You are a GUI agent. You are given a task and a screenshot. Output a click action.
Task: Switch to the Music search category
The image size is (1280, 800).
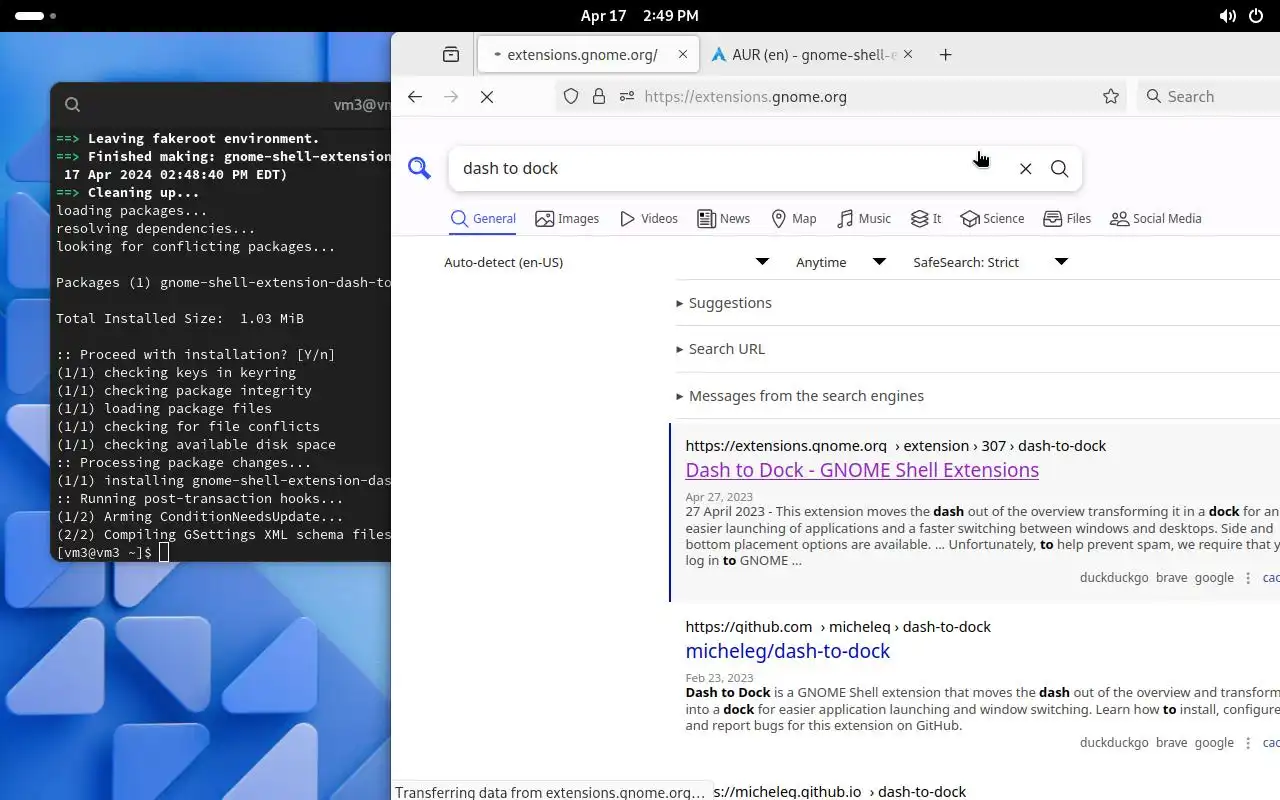(864, 219)
